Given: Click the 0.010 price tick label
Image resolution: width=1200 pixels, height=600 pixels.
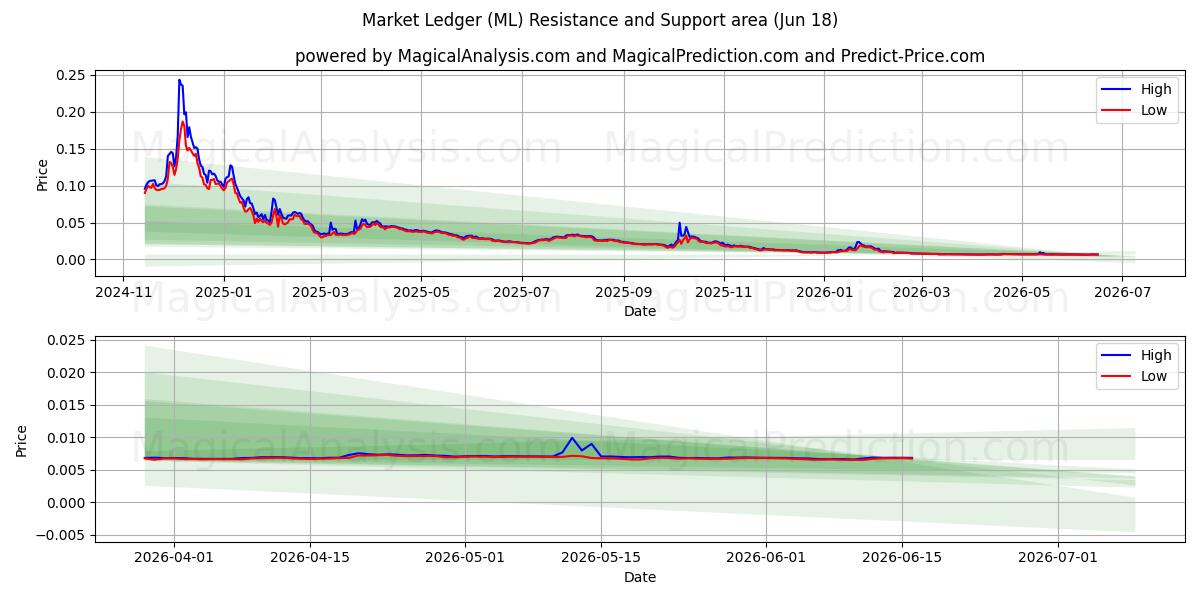Looking at the screenshot, I should coord(66,438).
